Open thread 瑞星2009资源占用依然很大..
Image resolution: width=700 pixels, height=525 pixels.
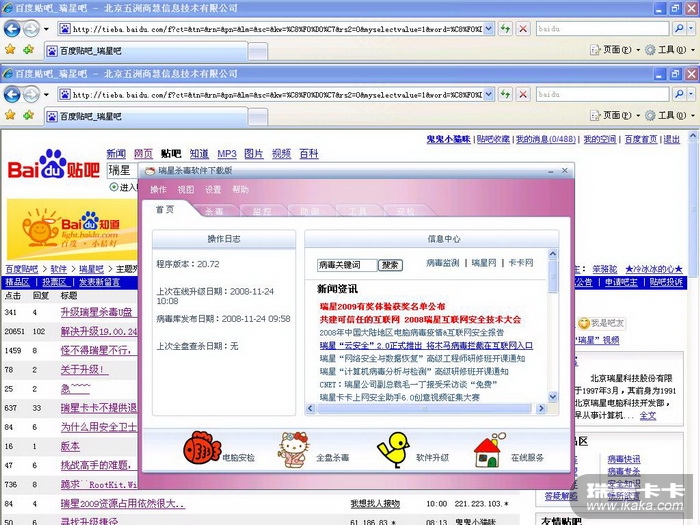click(x=123, y=504)
